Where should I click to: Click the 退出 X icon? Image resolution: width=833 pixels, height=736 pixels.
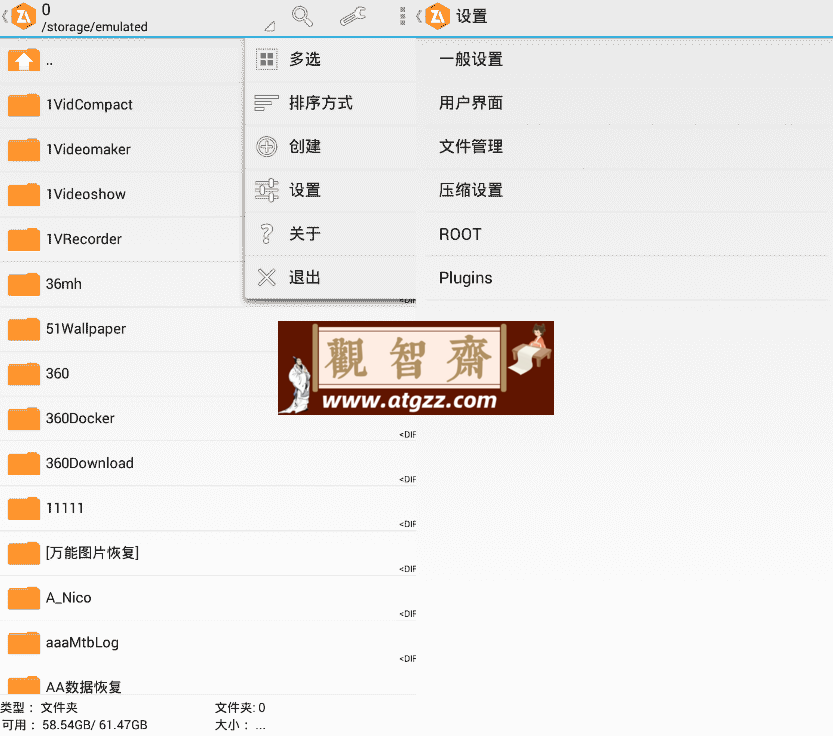click(267, 277)
